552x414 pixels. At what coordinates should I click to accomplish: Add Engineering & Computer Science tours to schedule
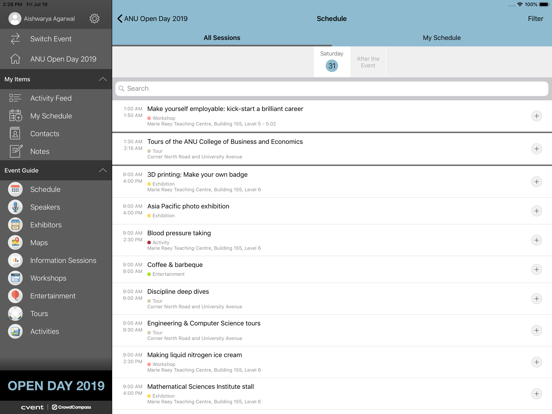point(536,330)
